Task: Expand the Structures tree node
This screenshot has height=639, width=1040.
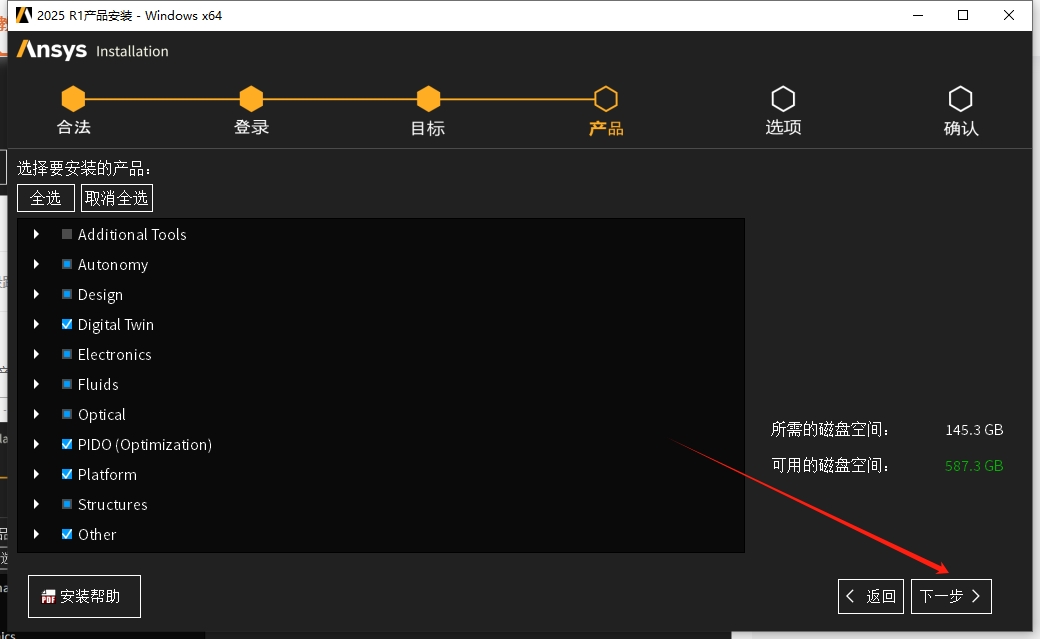Action: pos(36,504)
